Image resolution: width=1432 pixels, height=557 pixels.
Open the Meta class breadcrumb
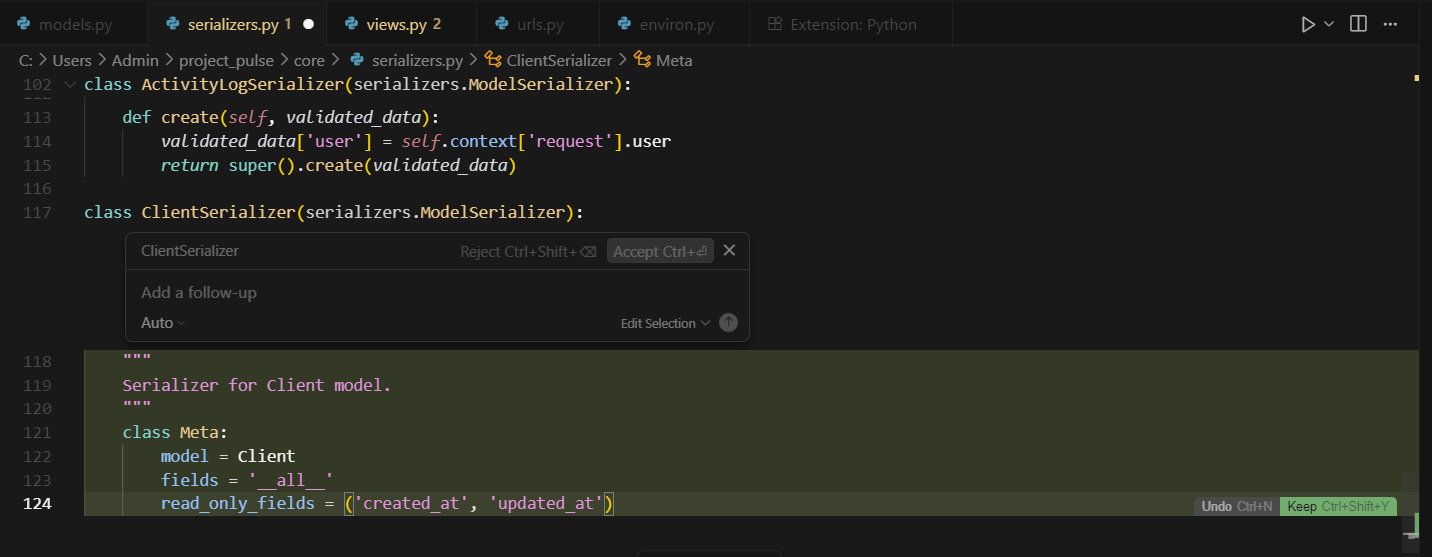click(x=674, y=60)
